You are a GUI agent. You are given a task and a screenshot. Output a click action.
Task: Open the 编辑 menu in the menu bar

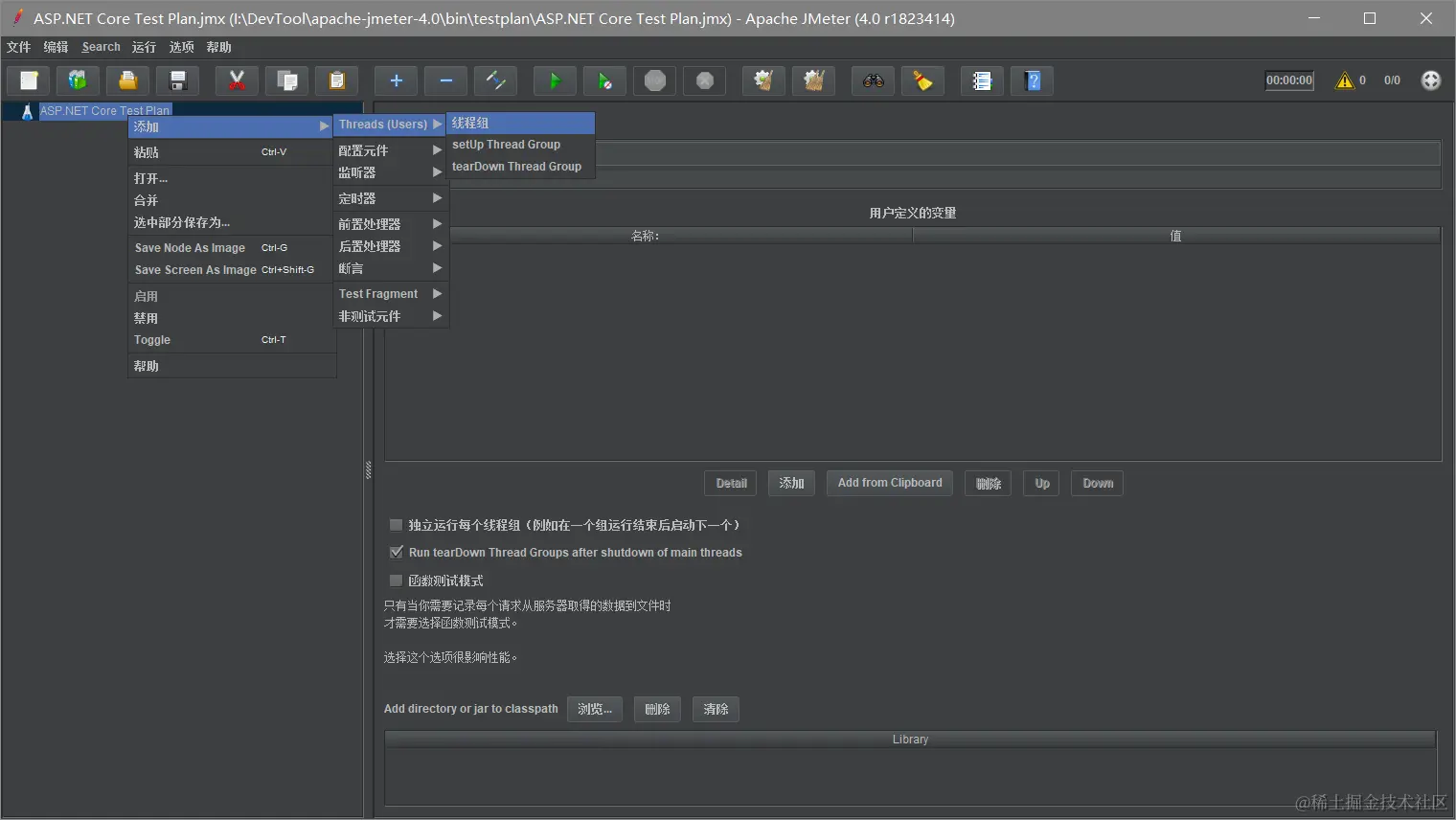pyautogui.click(x=56, y=47)
